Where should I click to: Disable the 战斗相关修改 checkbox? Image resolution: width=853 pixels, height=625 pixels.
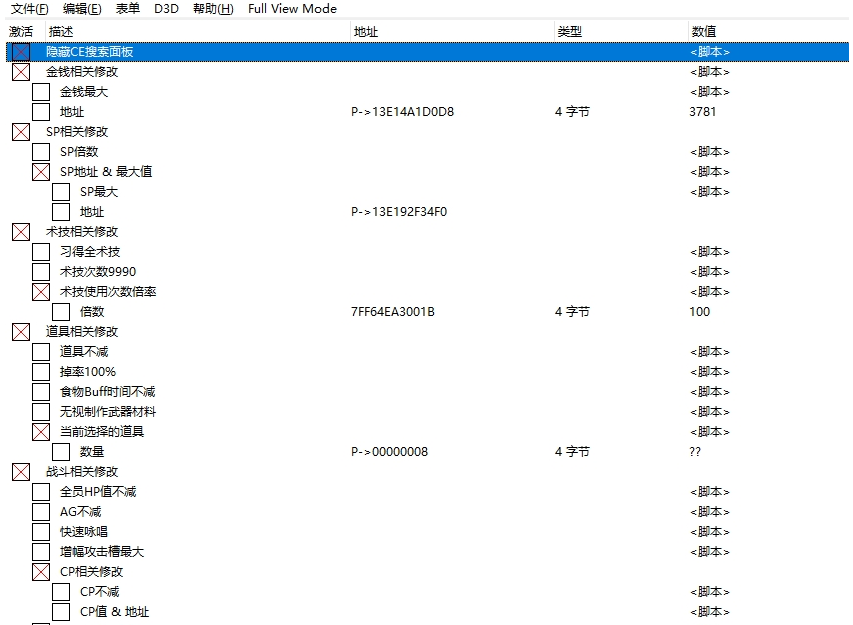(20, 471)
